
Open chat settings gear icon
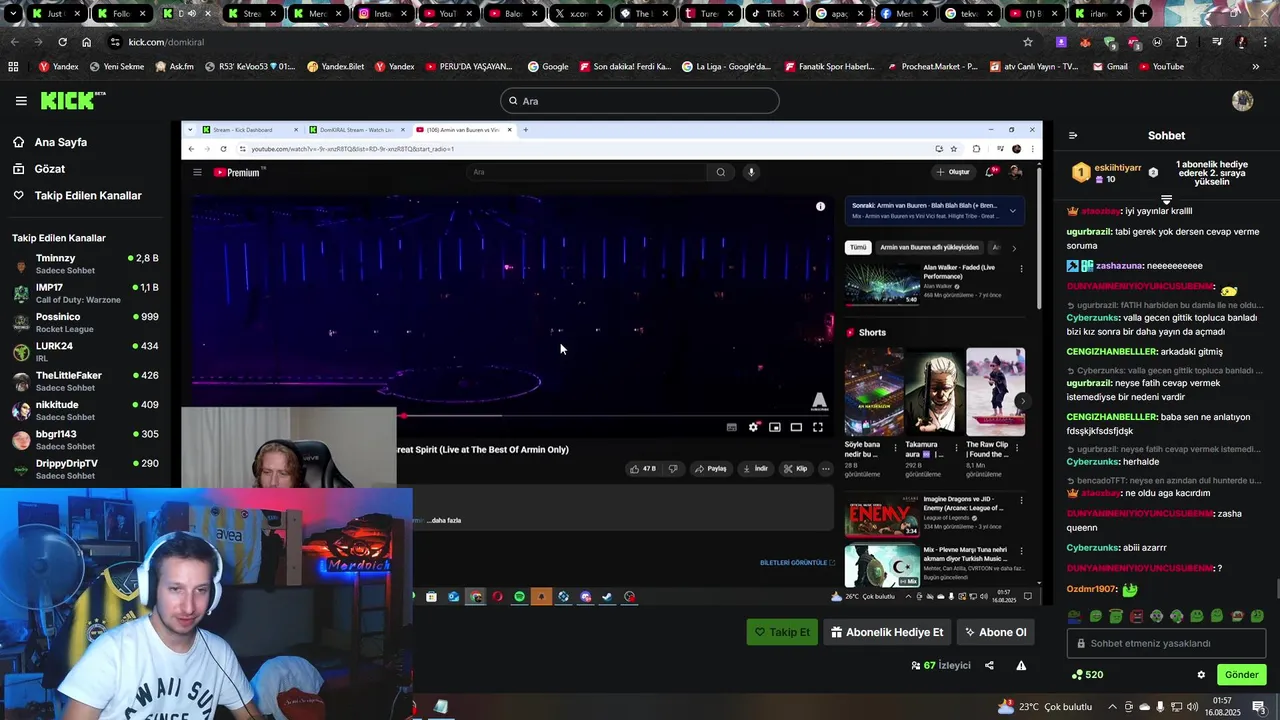(x=1201, y=675)
